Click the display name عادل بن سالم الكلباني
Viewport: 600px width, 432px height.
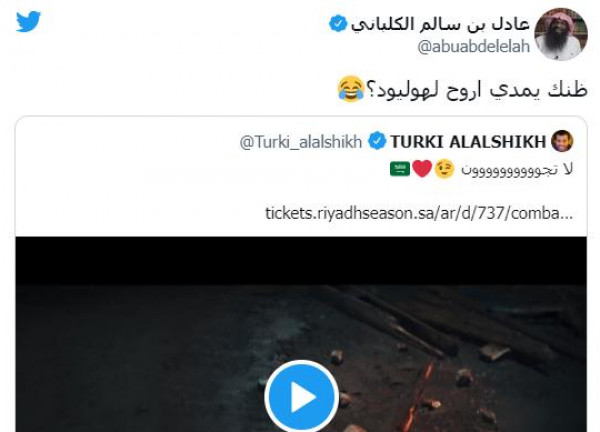click(x=440, y=24)
